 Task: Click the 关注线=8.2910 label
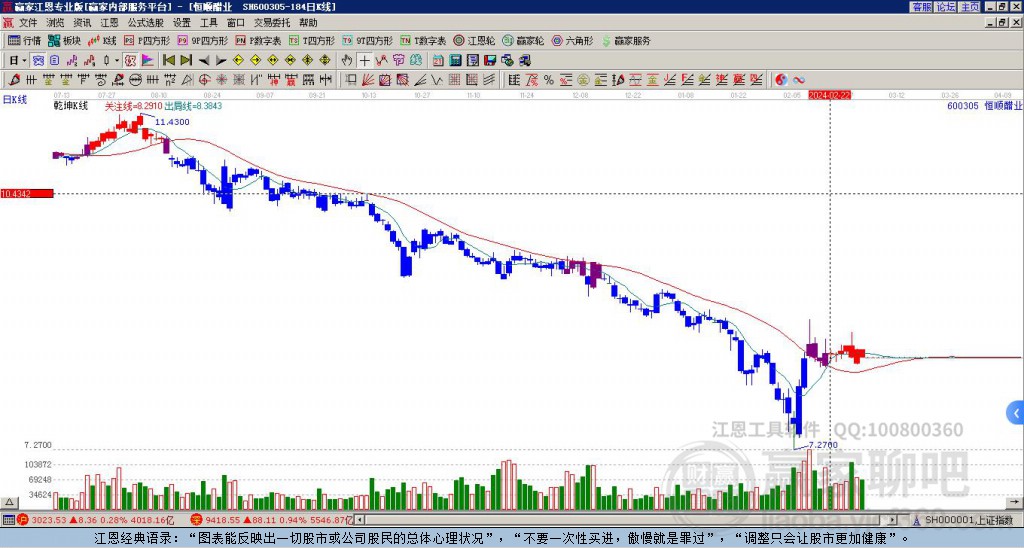[133, 105]
